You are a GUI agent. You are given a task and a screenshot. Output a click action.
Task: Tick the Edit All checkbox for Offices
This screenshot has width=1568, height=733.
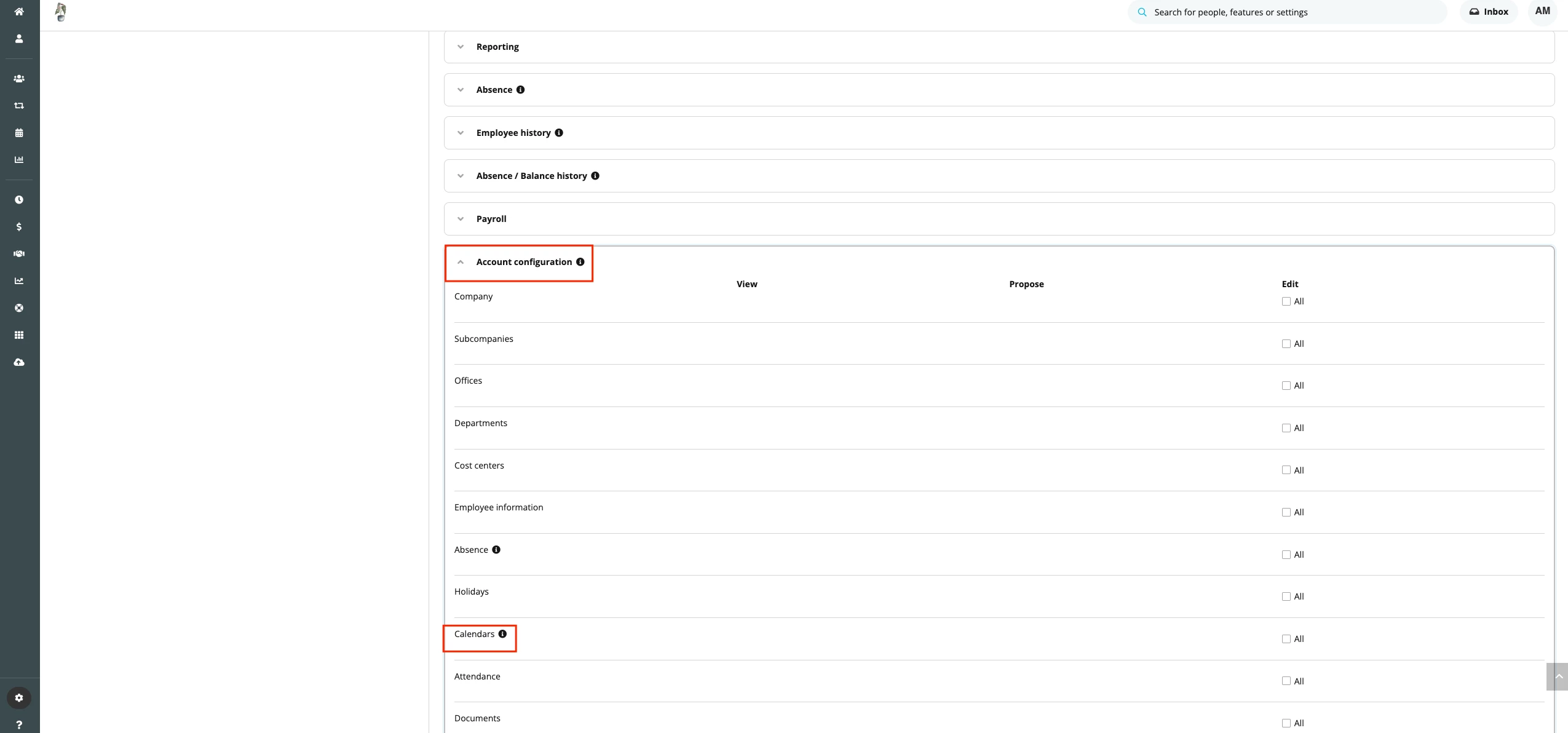tap(1286, 386)
